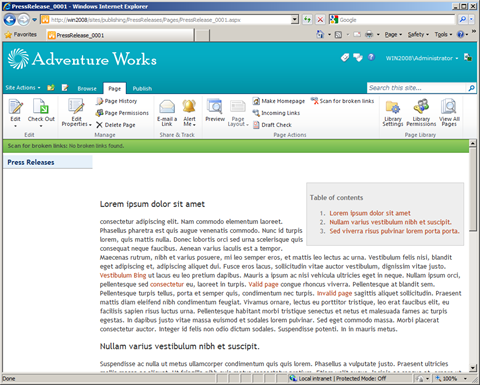The height and width of the screenshot is (385, 480).
Task: Click Make Homepage
Action: pyautogui.click(x=279, y=101)
